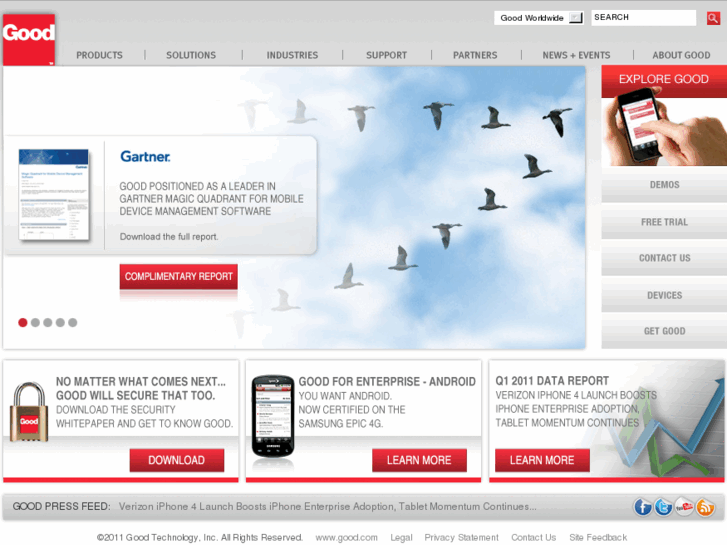This screenshot has width=727, height=545.
Task: Click the No Matter What Comes Next heading
Action: [141, 389]
